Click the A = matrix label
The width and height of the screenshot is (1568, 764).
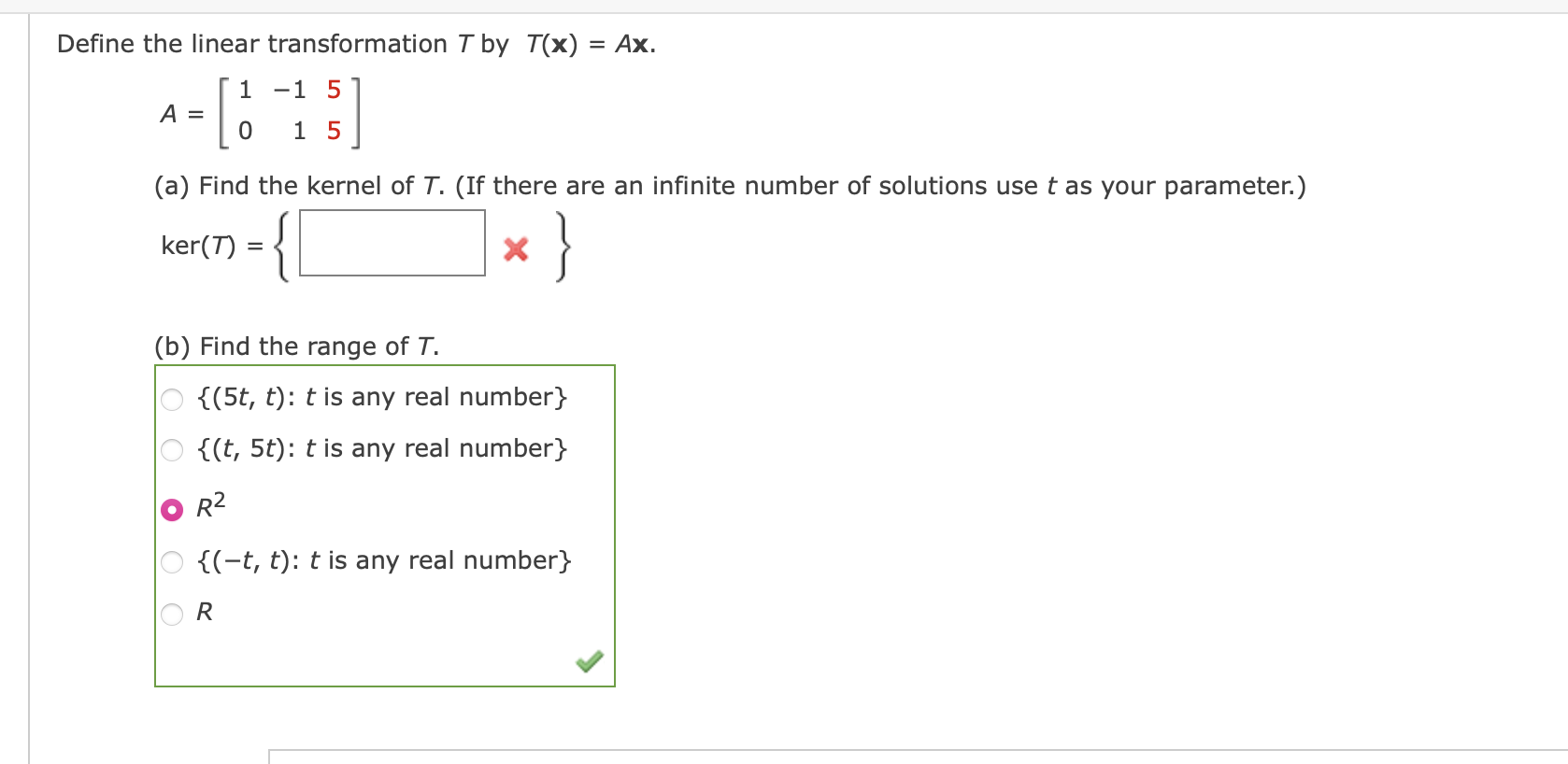click(x=180, y=112)
